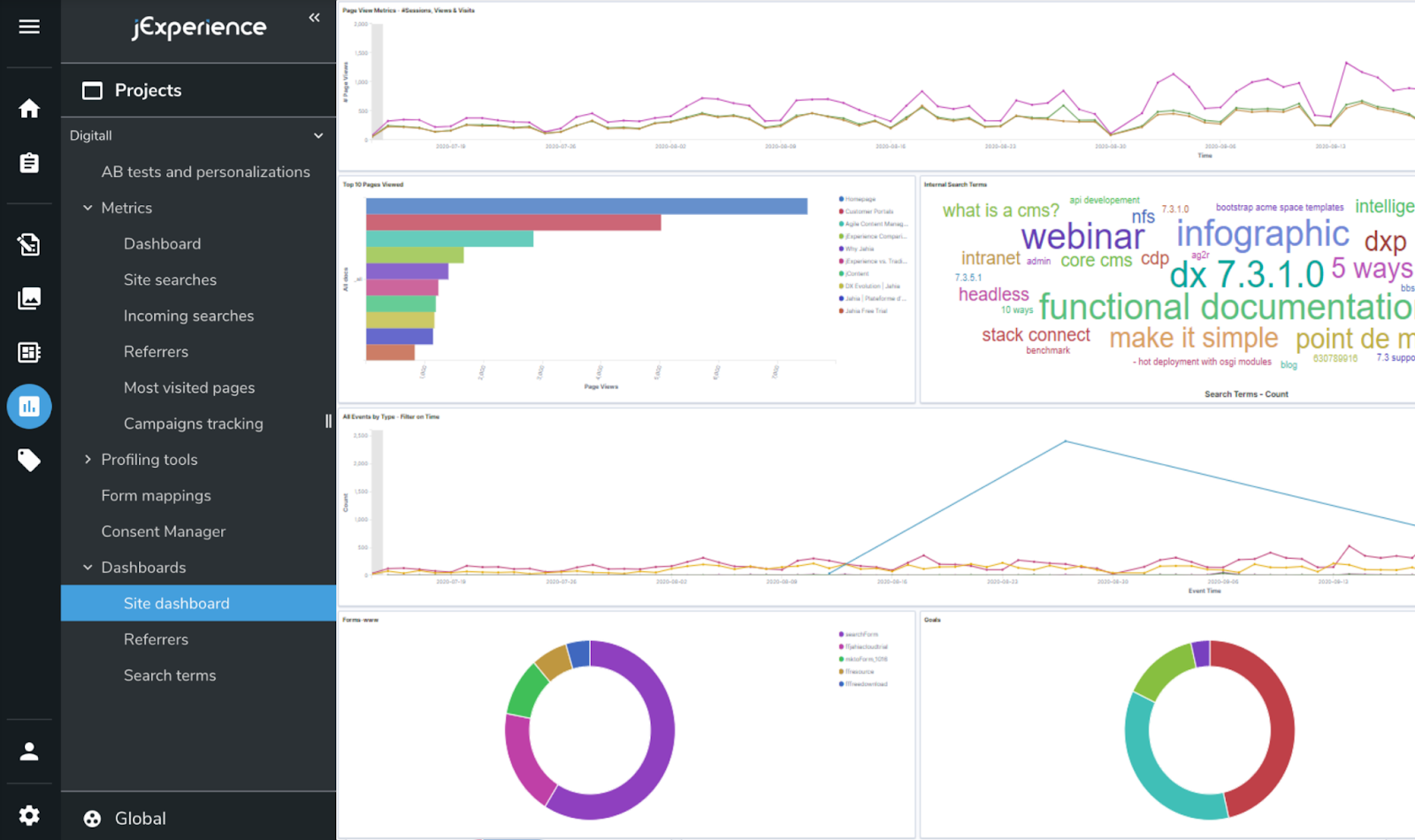Image resolution: width=1415 pixels, height=840 pixels.
Task: Click the home icon in sidebar
Action: point(29,109)
